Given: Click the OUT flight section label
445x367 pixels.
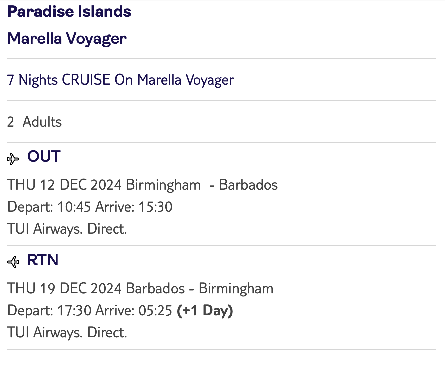Looking at the screenshot, I should pyautogui.click(x=44, y=156).
